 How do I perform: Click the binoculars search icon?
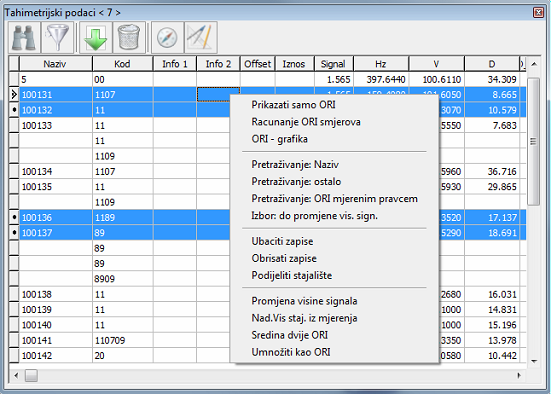tap(24, 37)
